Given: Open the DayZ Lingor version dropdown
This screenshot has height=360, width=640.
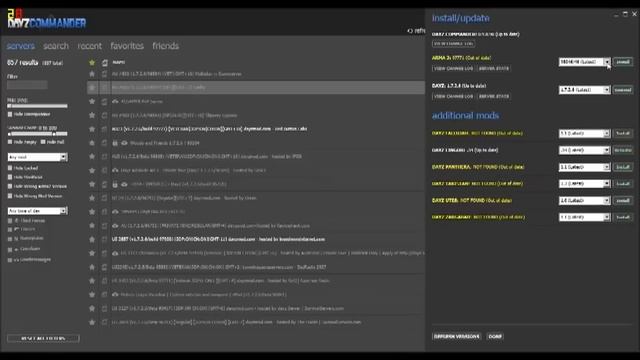Looking at the screenshot, I should 584,150.
